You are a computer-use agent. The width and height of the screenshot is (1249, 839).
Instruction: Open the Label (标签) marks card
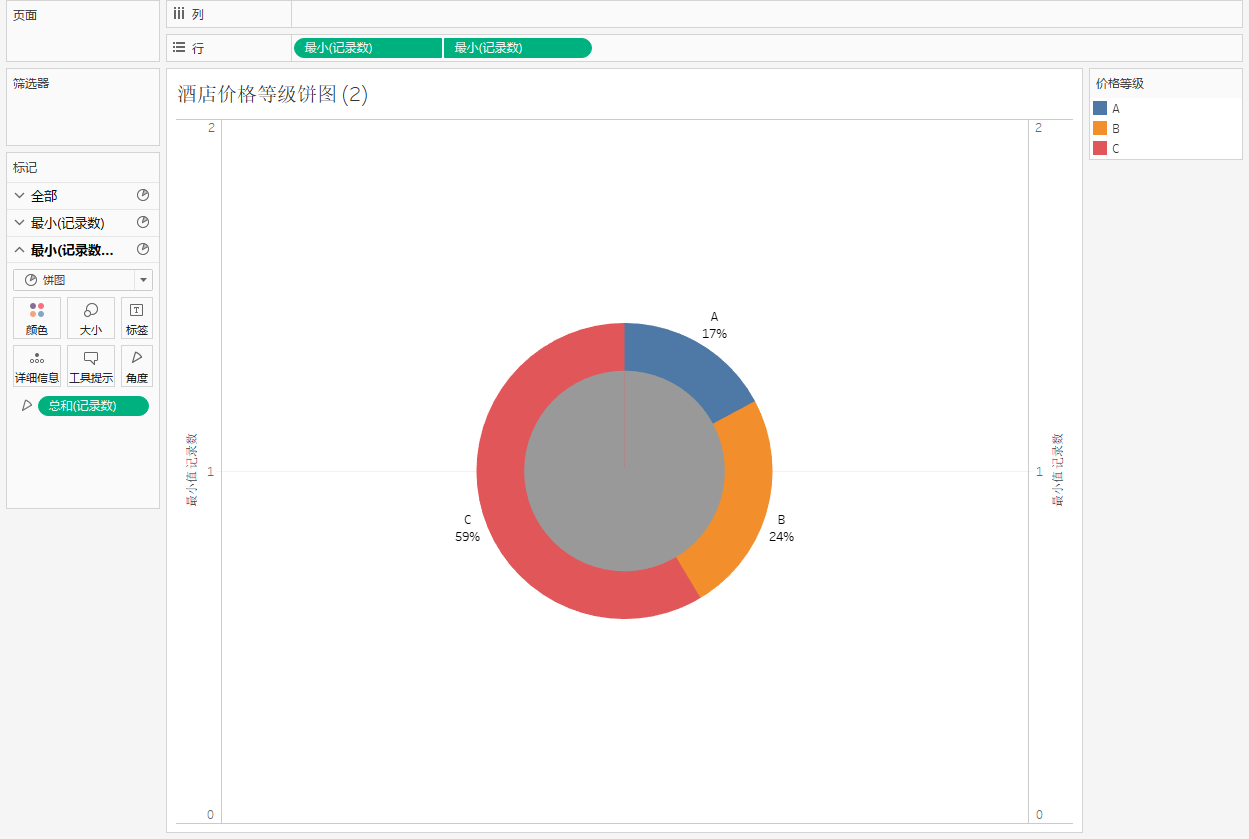click(x=137, y=318)
